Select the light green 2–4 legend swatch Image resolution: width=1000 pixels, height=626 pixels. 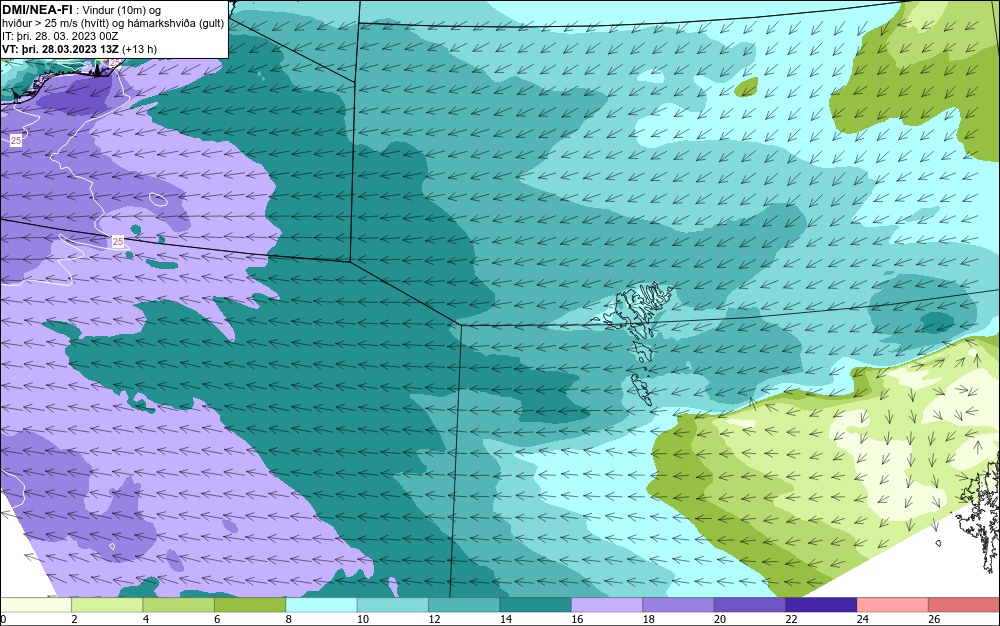coord(107,605)
